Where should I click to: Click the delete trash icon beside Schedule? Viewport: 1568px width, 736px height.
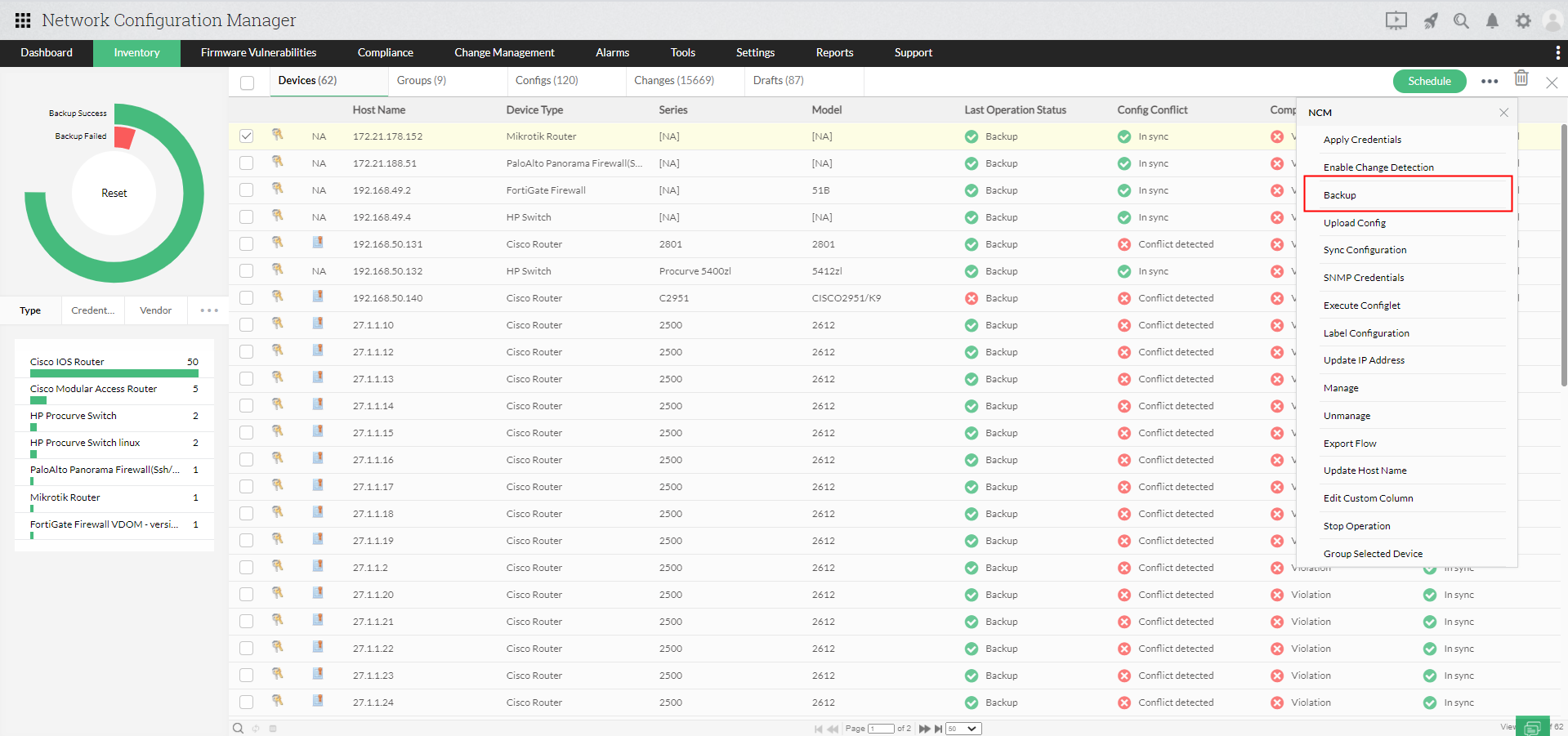1521,78
